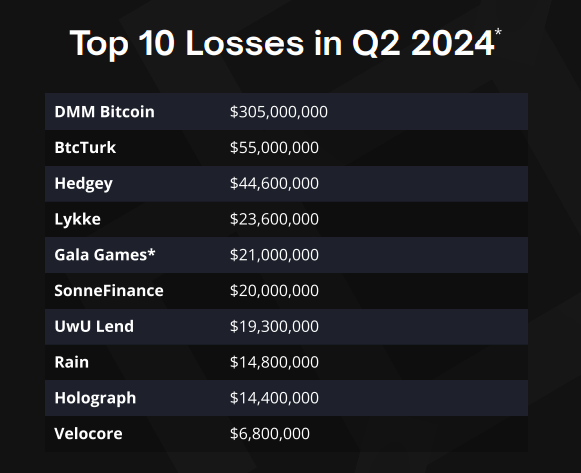The image size is (581, 473).
Task: Select the BtcTurk row label
Action: tap(85, 147)
